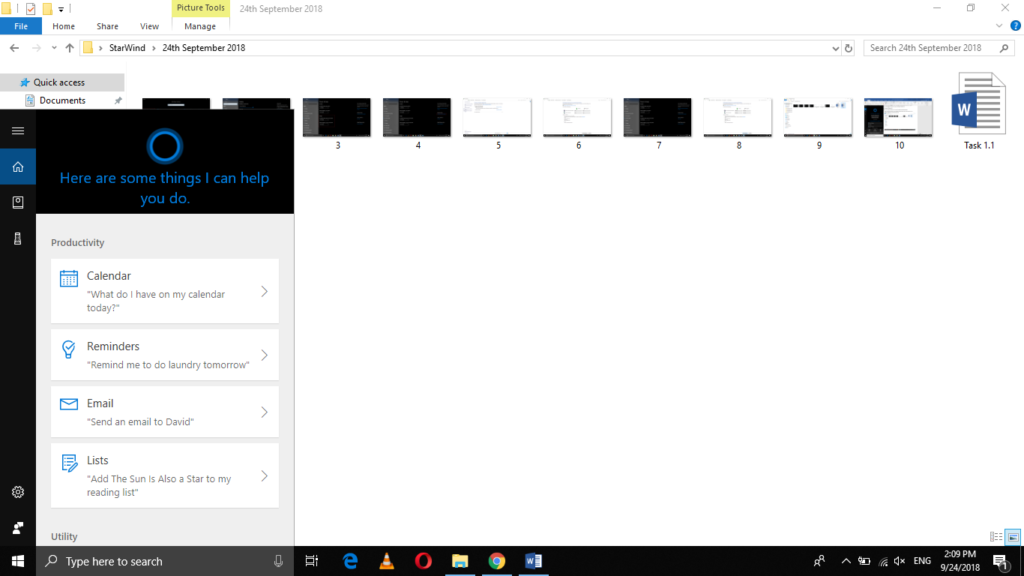Open Opera browser from the taskbar

(423, 561)
